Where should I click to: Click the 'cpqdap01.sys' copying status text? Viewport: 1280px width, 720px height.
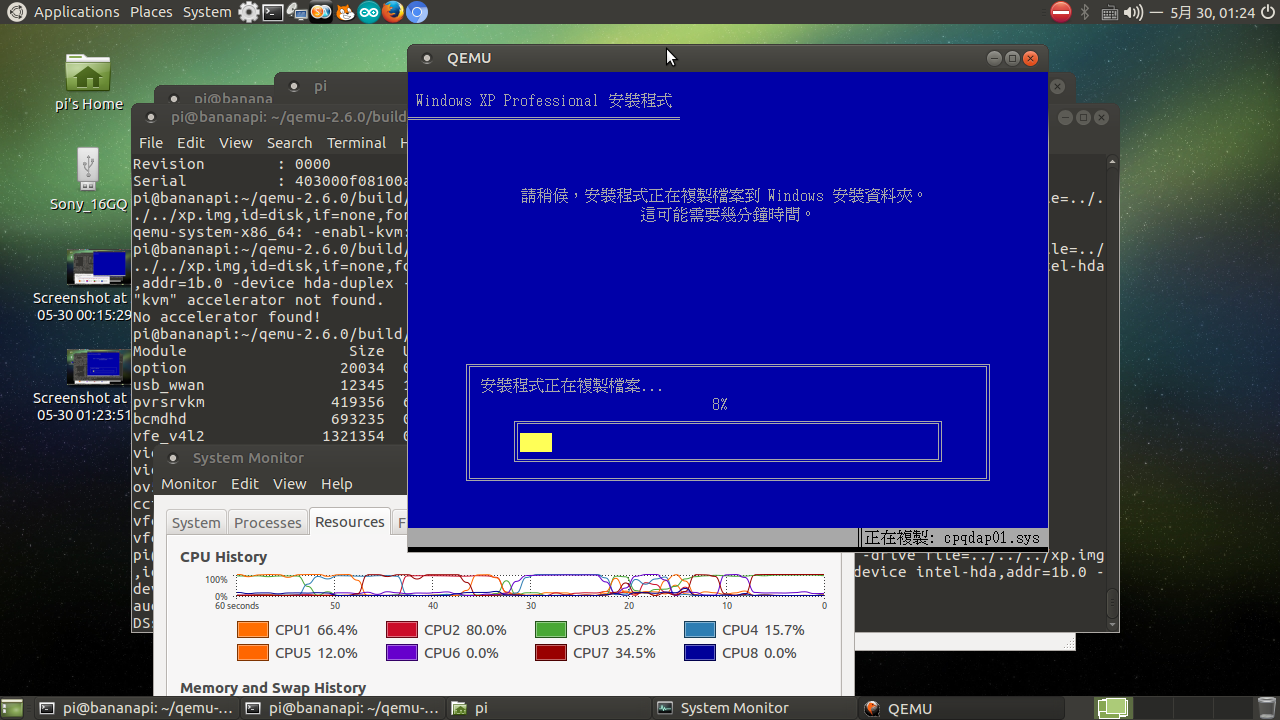click(x=954, y=538)
